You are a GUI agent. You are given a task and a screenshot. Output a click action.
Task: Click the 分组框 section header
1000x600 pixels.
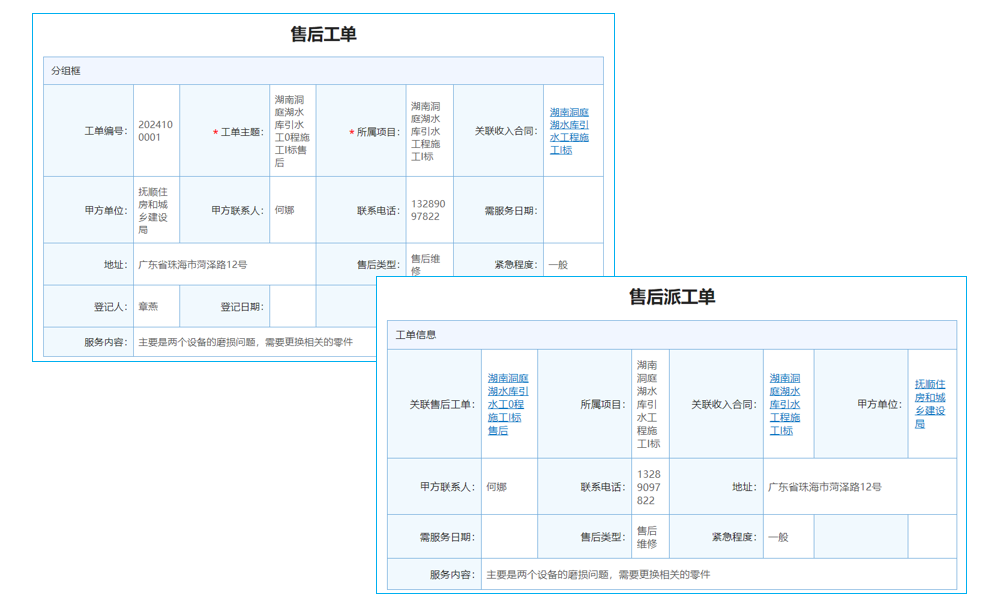[61, 70]
